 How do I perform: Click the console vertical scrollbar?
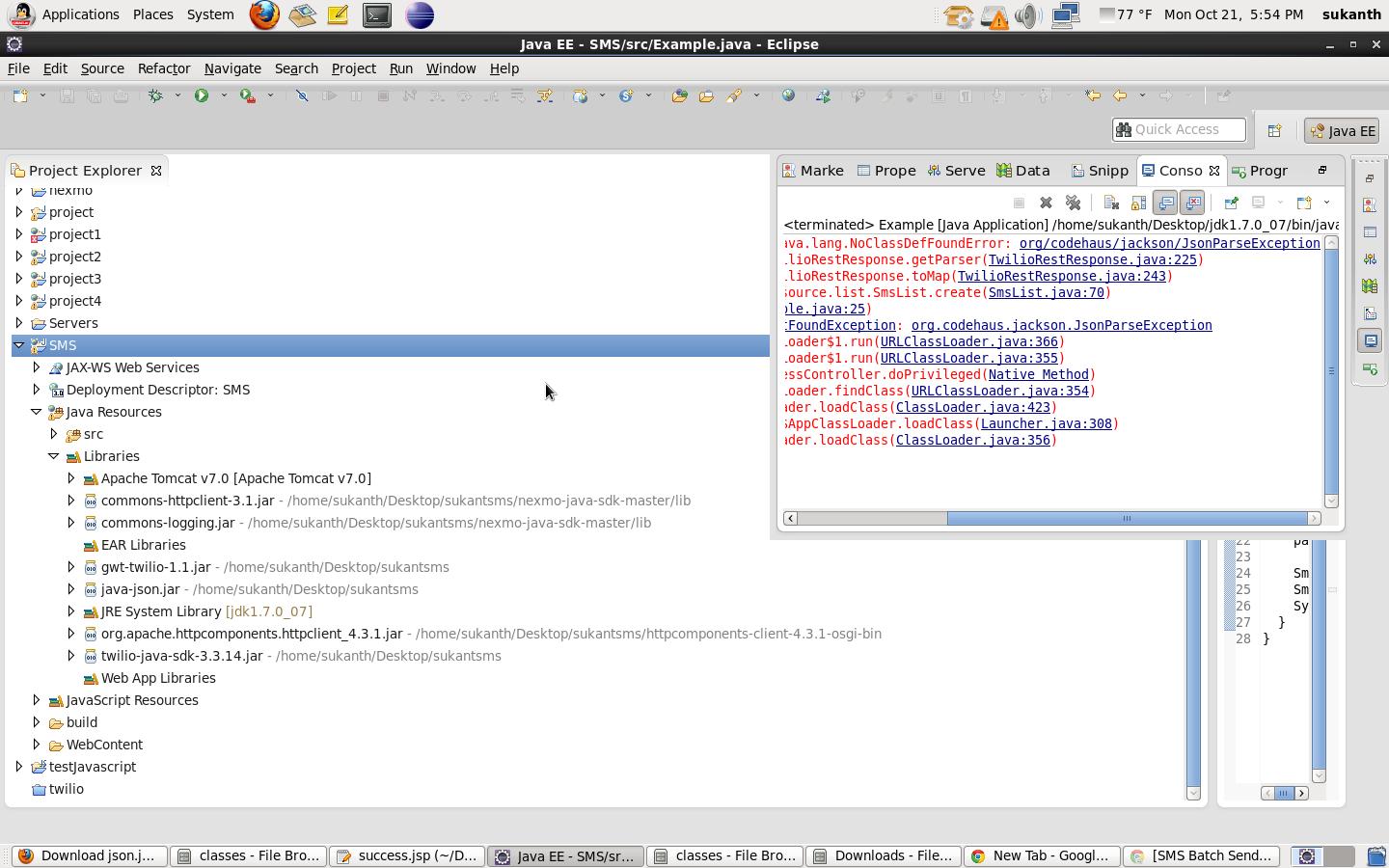point(1332,370)
